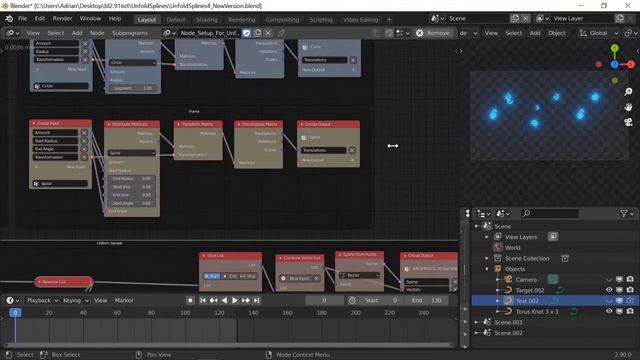Click the playhead at frame 0
Image resolution: width=640 pixels, height=360 pixels.
point(15,313)
